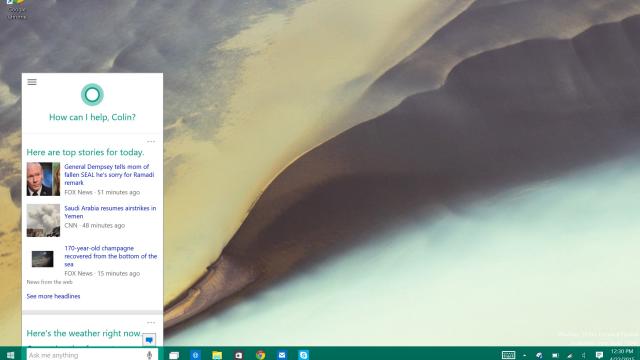Click 'FOX News · 15 minutes ago' text
640x360 pixels.
tap(102, 273)
